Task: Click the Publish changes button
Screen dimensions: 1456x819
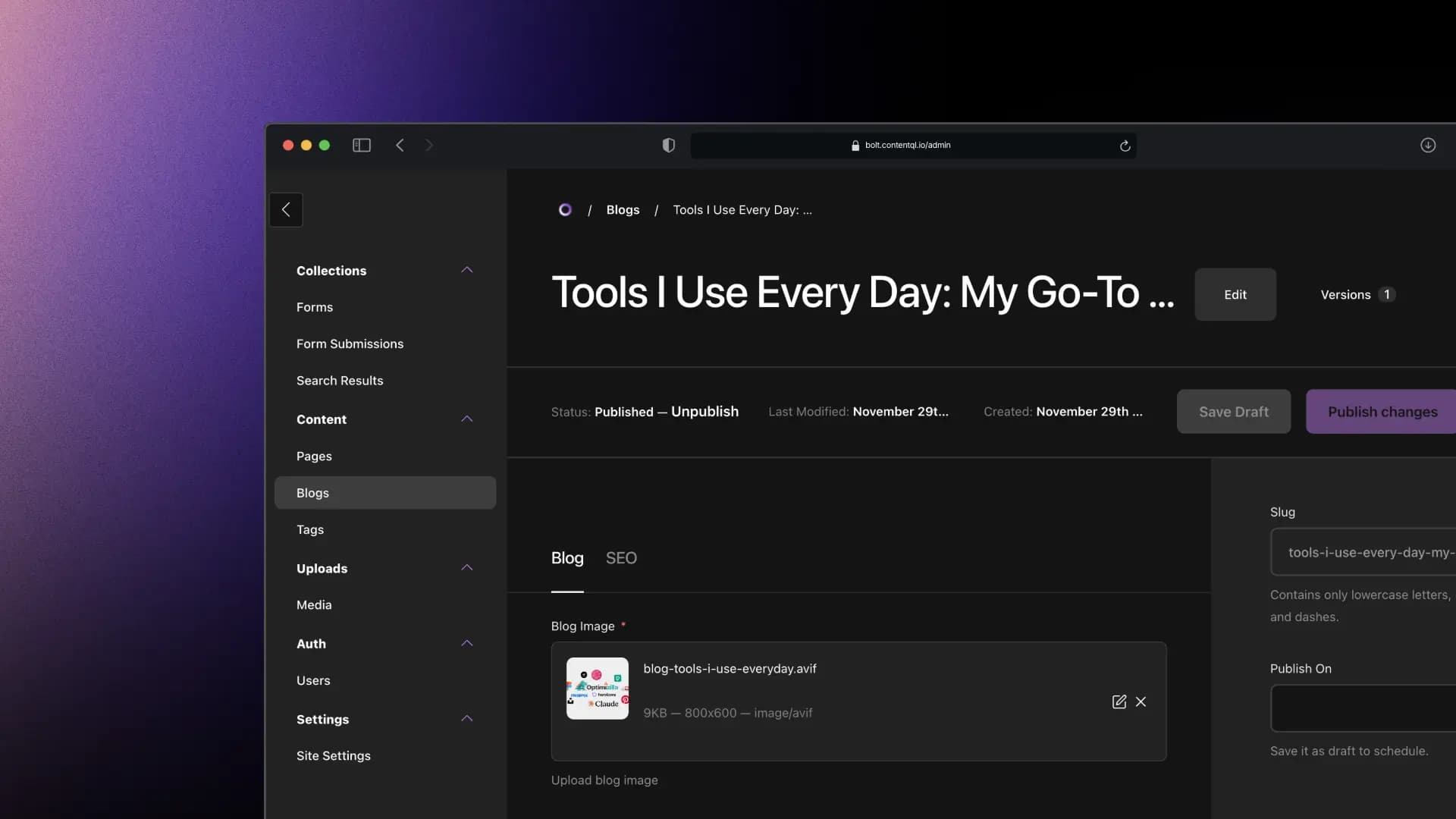Action: 1382,412
